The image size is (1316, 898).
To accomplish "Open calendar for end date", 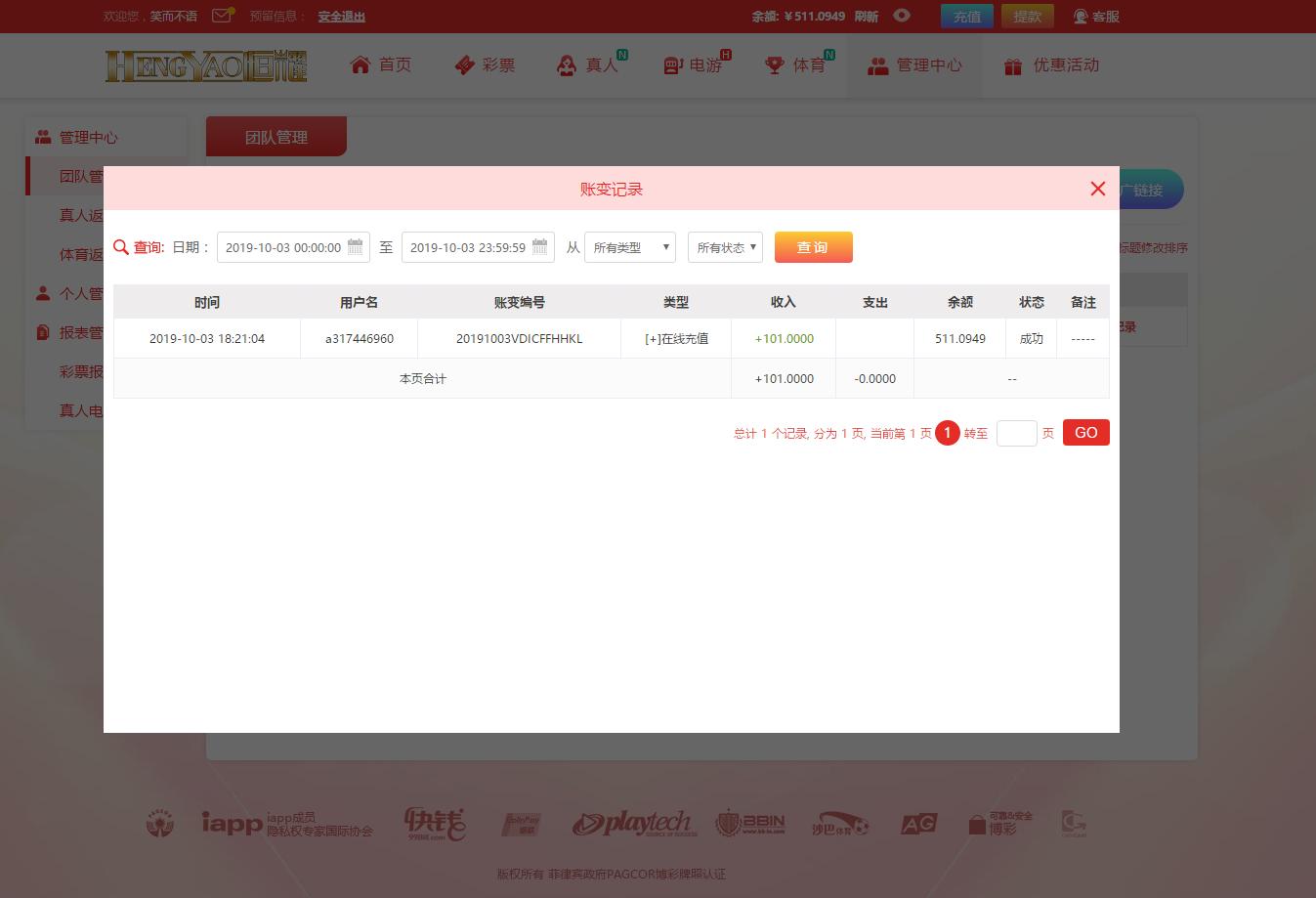I will 540,247.
